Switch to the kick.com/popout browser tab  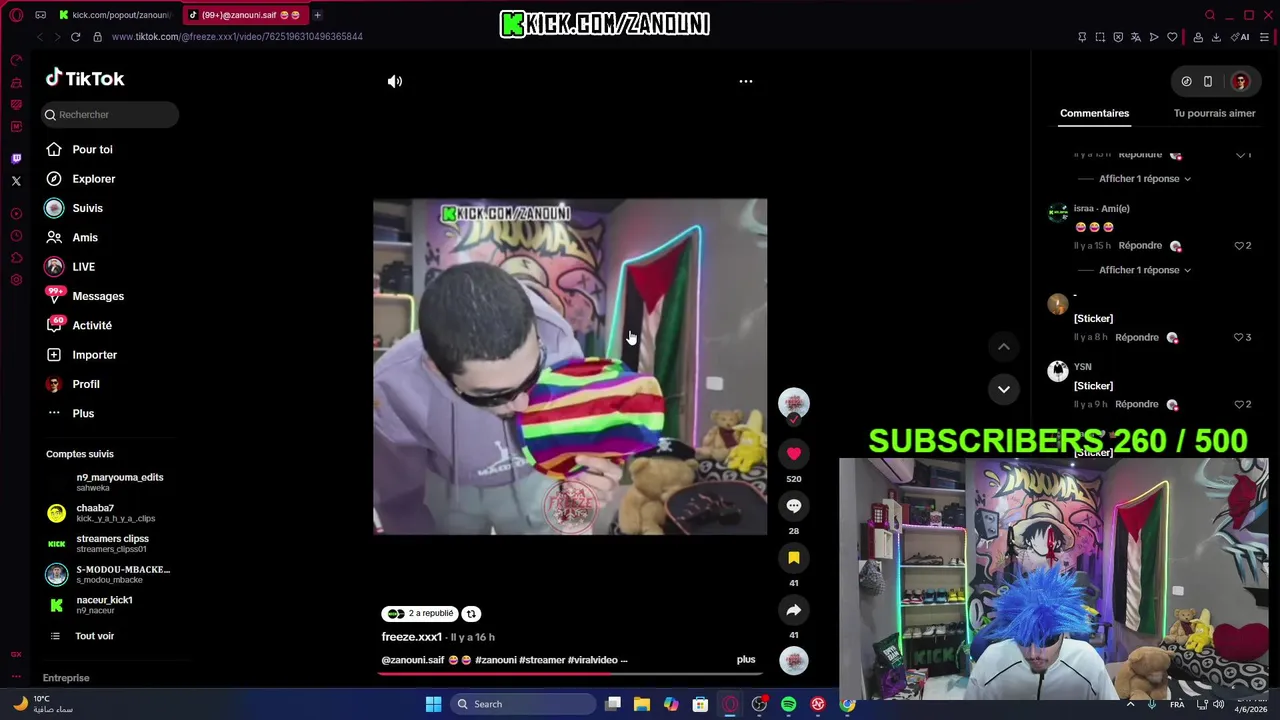pyautogui.click(x=114, y=15)
